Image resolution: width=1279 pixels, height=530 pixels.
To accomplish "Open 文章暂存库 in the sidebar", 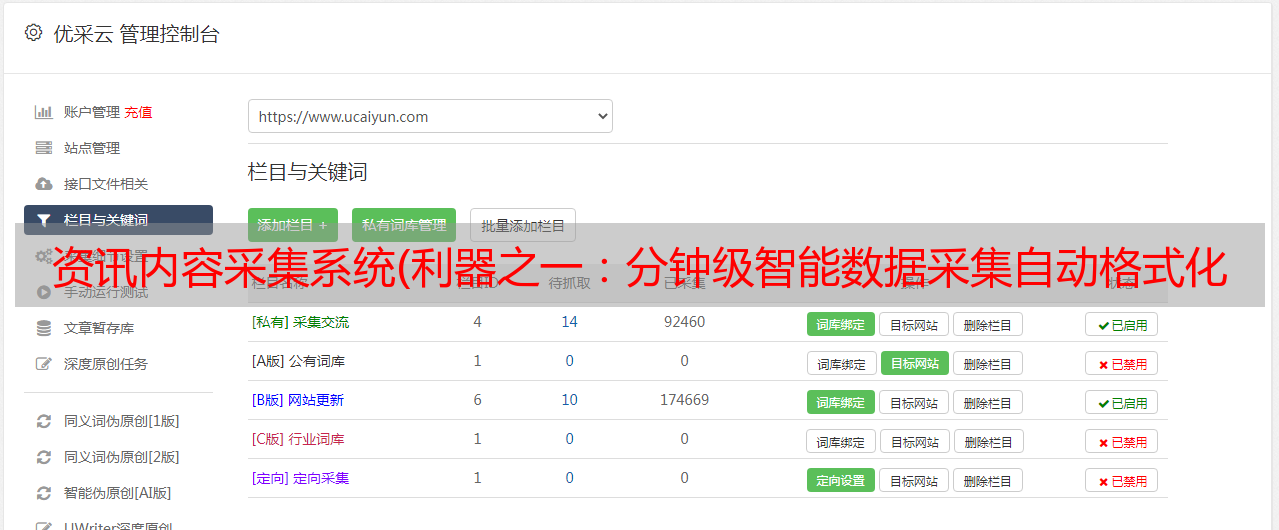I will (99, 328).
